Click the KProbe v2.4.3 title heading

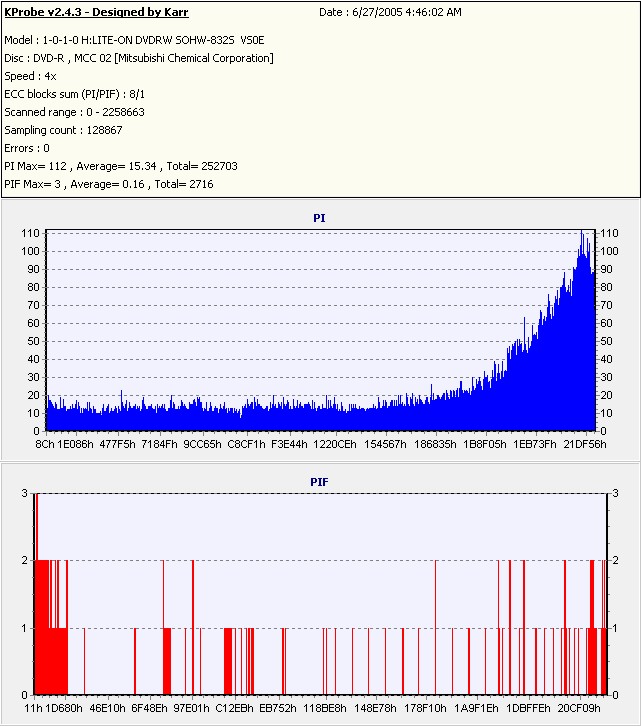96,13
